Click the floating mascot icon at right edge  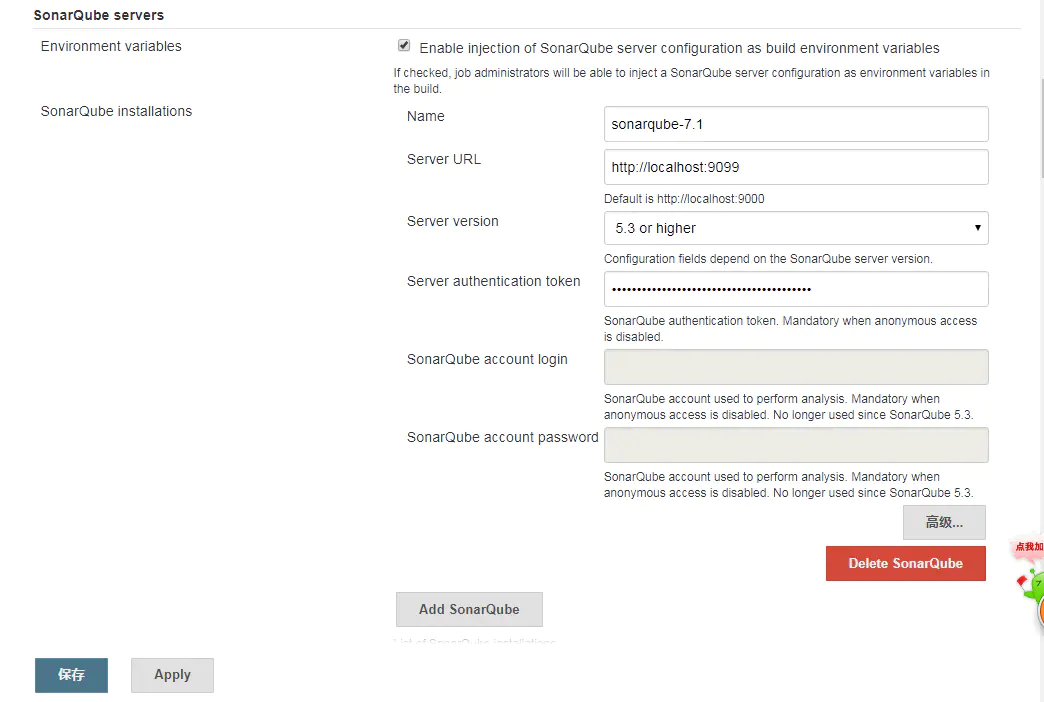(x=1032, y=585)
